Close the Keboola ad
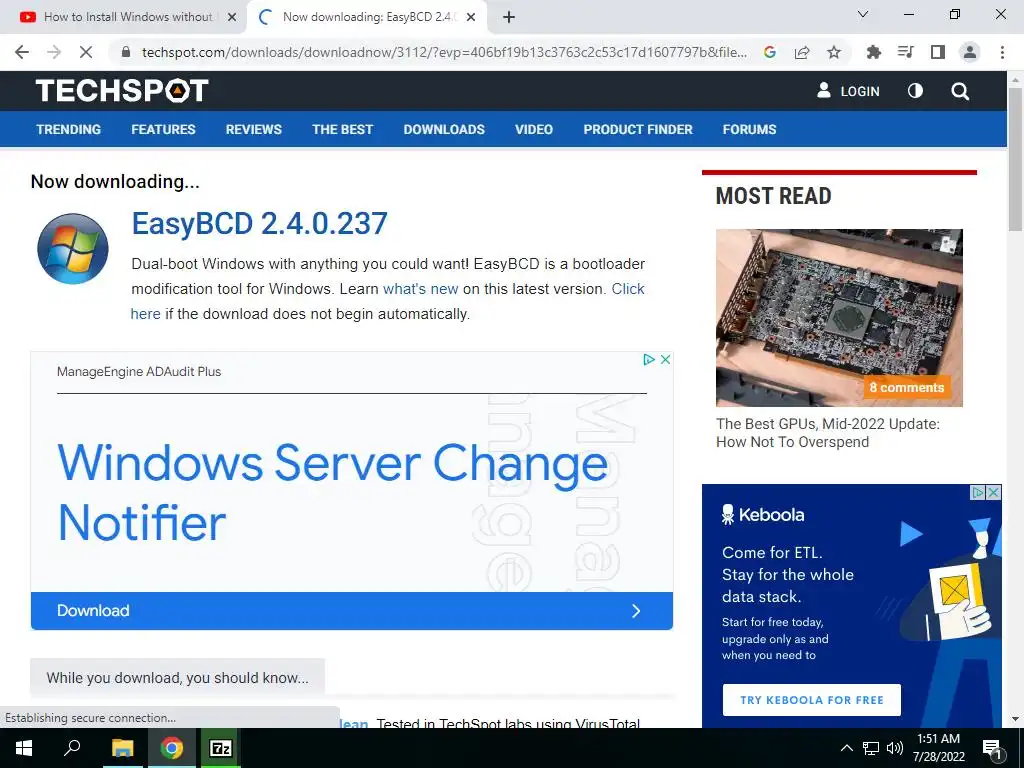Screen dimensions: 1024x768 (x=993, y=492)
